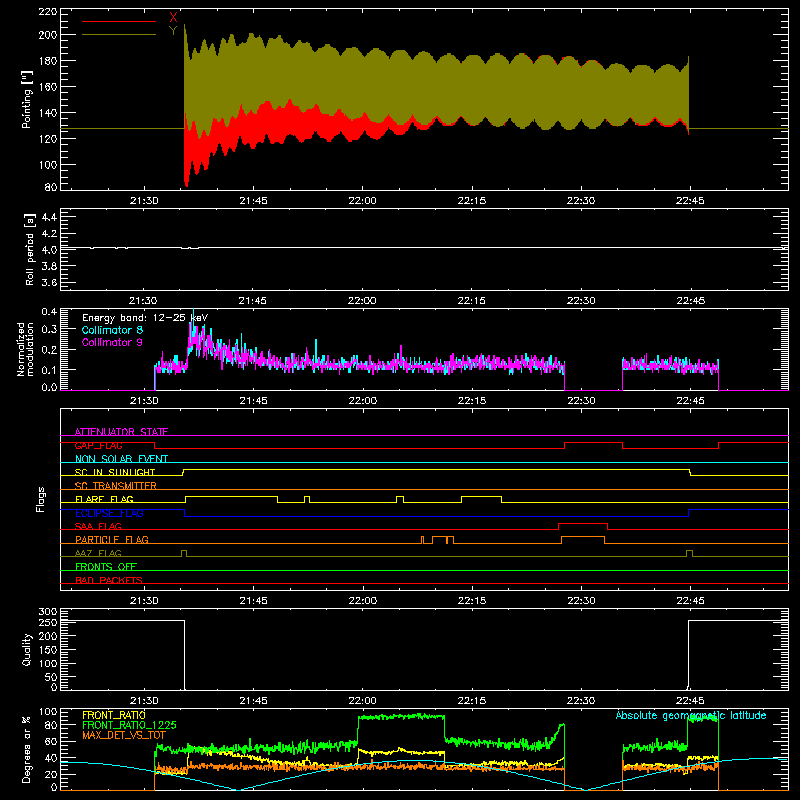This screenshot has width=800, height=800.
Task: Click the 3.6 tick on Roll period axis
Action: (49, 282)
